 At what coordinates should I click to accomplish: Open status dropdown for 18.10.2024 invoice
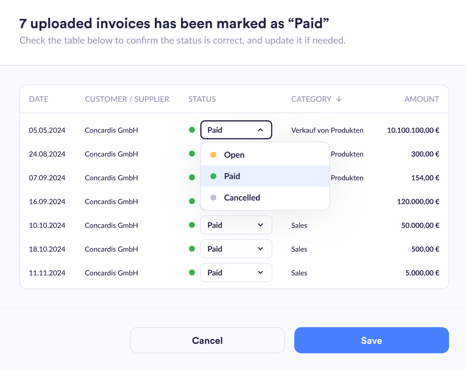236,249
